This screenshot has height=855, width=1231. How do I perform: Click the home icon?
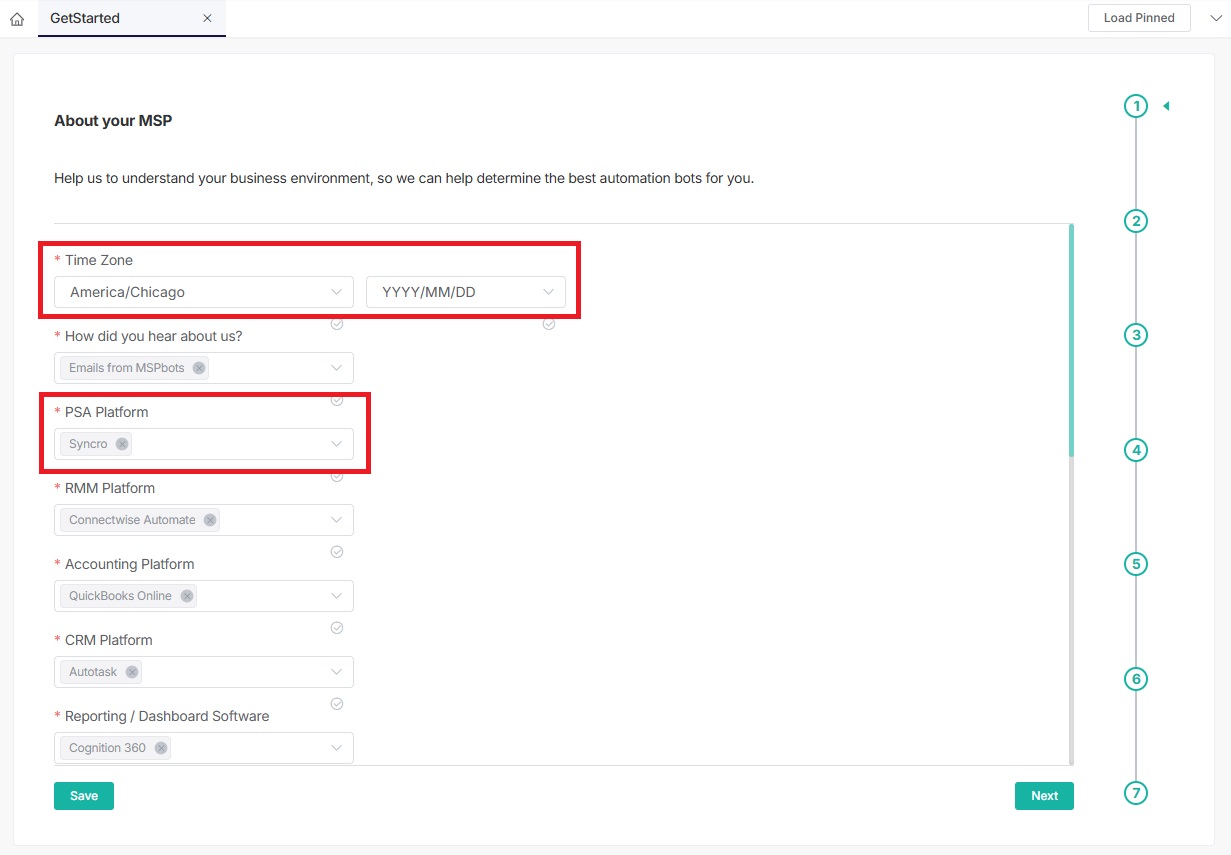(16, 19)
